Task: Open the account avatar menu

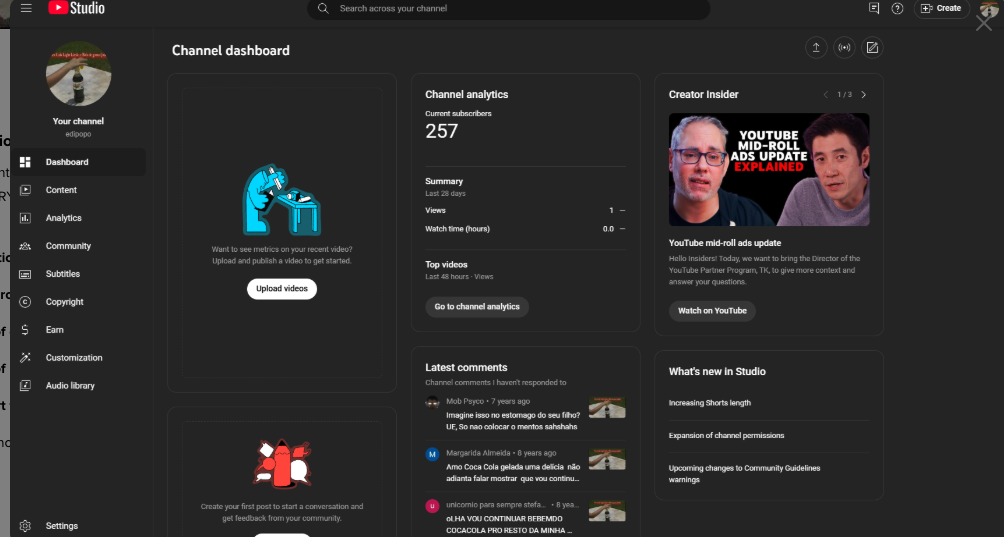Action: [988, 9]
